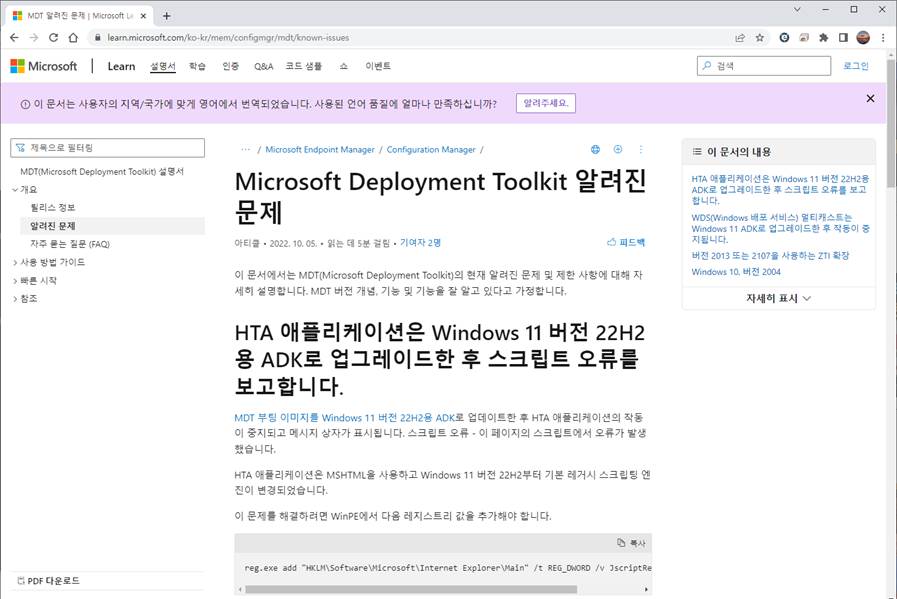The height and width of the screenshot is (599, 897).
Task: Follow the Microsoft Endpoint Manager breadcrumb
Action: point(320,149)
